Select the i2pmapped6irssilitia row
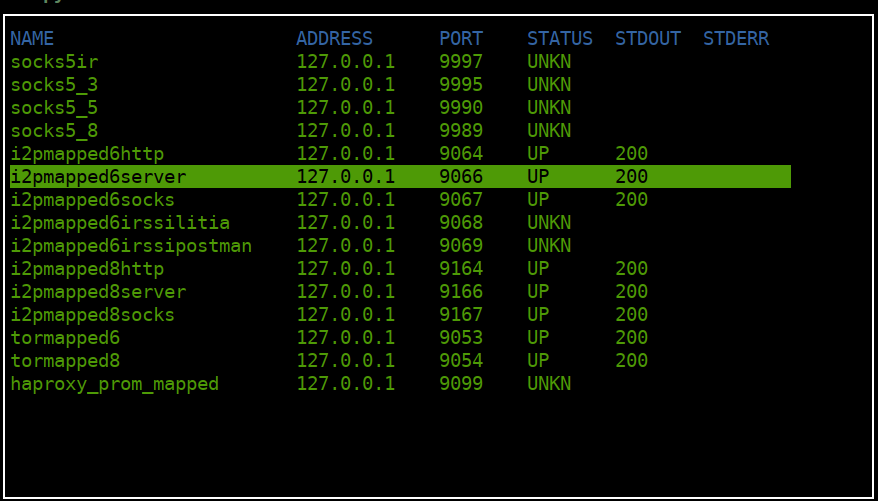878x501 pixels. pyautogui.click(x=400, y=222)
